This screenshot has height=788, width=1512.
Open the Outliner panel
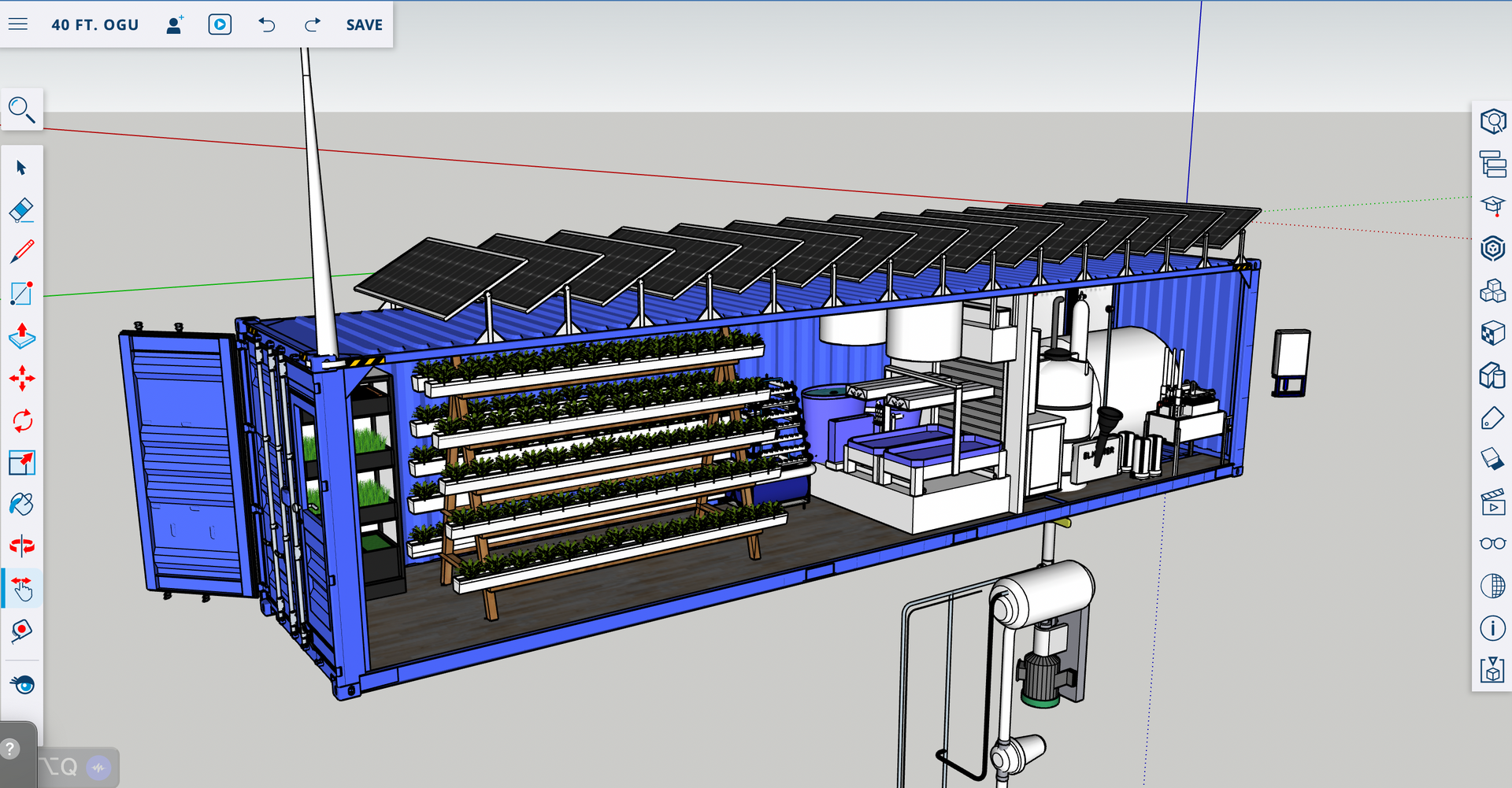pos(1492,165)
